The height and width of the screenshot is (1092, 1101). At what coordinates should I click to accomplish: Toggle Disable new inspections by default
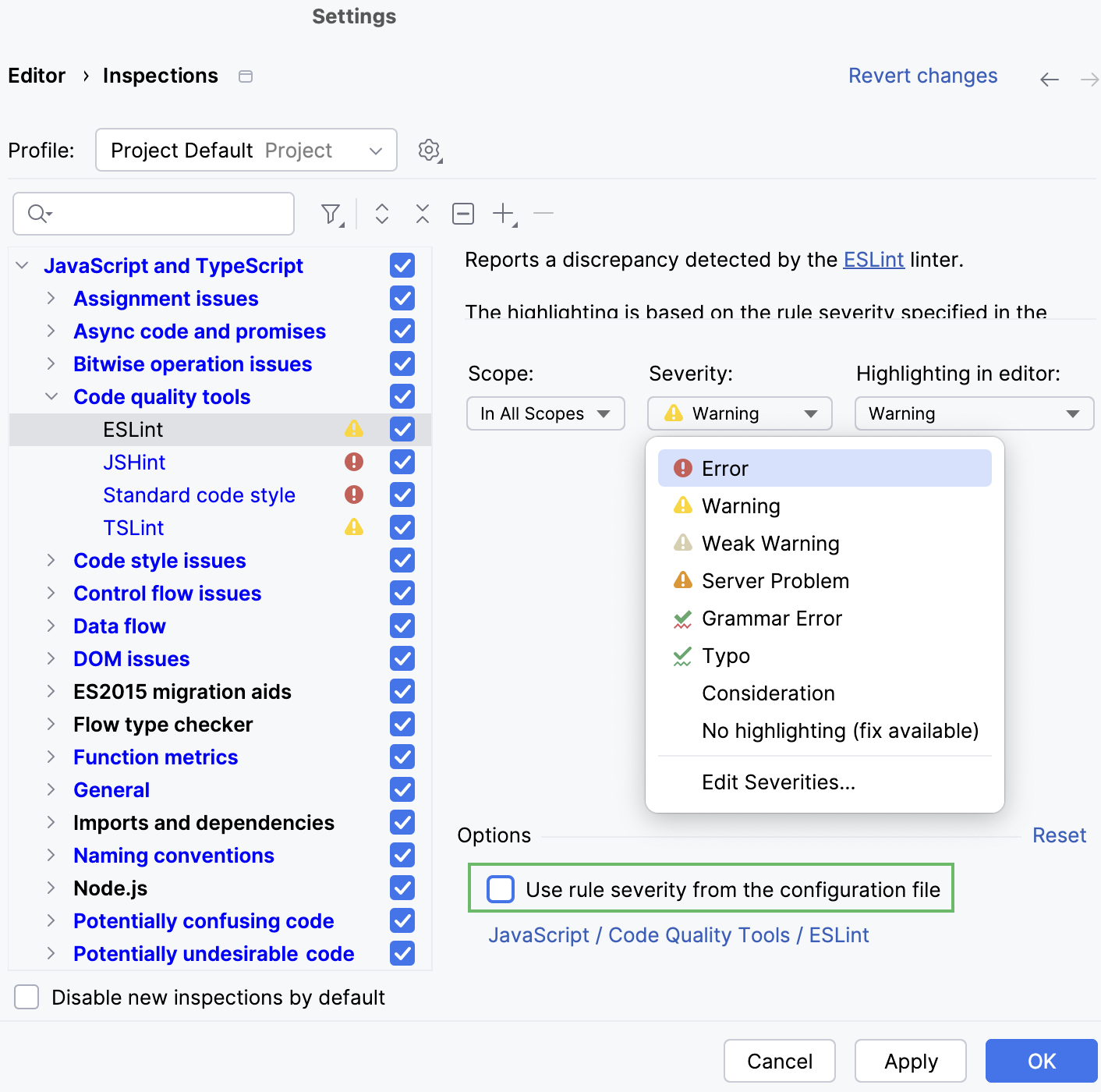27,997
